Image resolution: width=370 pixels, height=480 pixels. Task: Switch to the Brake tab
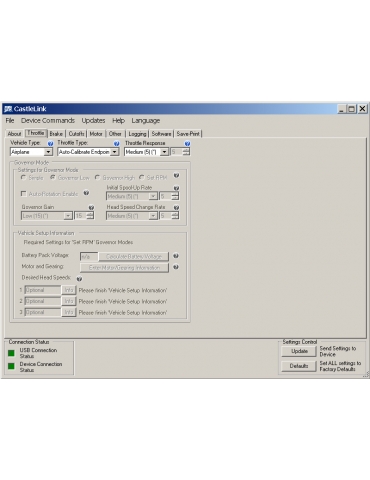(56, 134)
